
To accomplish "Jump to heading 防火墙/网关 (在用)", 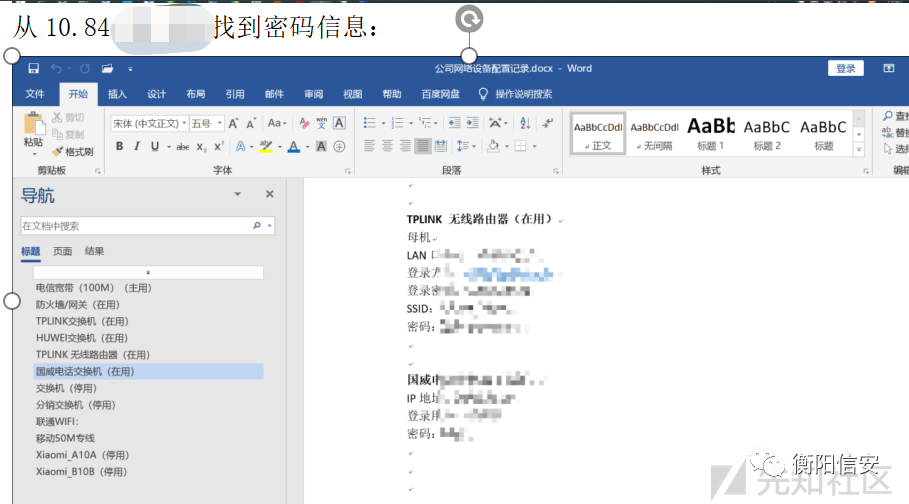I will (x=78, y=304).
